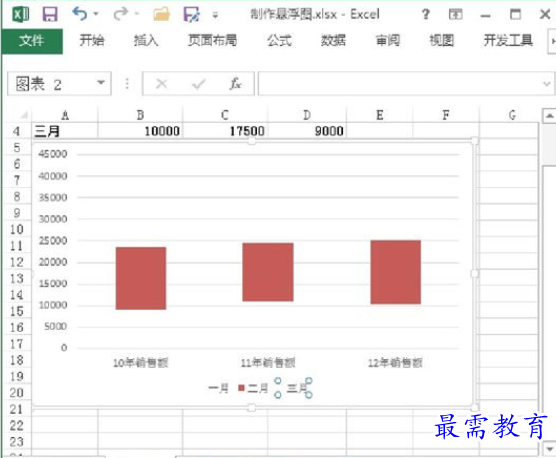
Task: Select column B header
Action: [140, 115]
